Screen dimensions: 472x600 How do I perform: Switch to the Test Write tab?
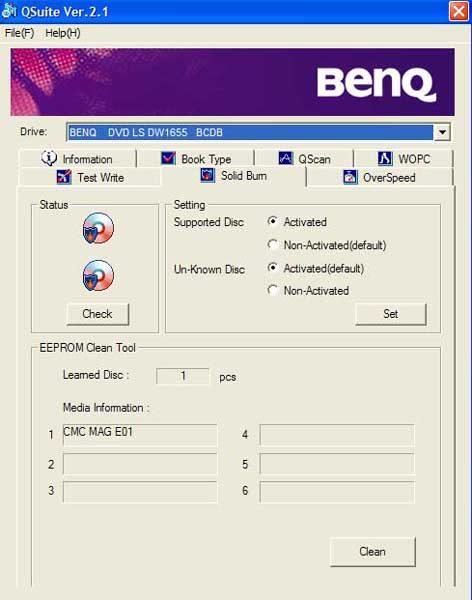point(90,177)
